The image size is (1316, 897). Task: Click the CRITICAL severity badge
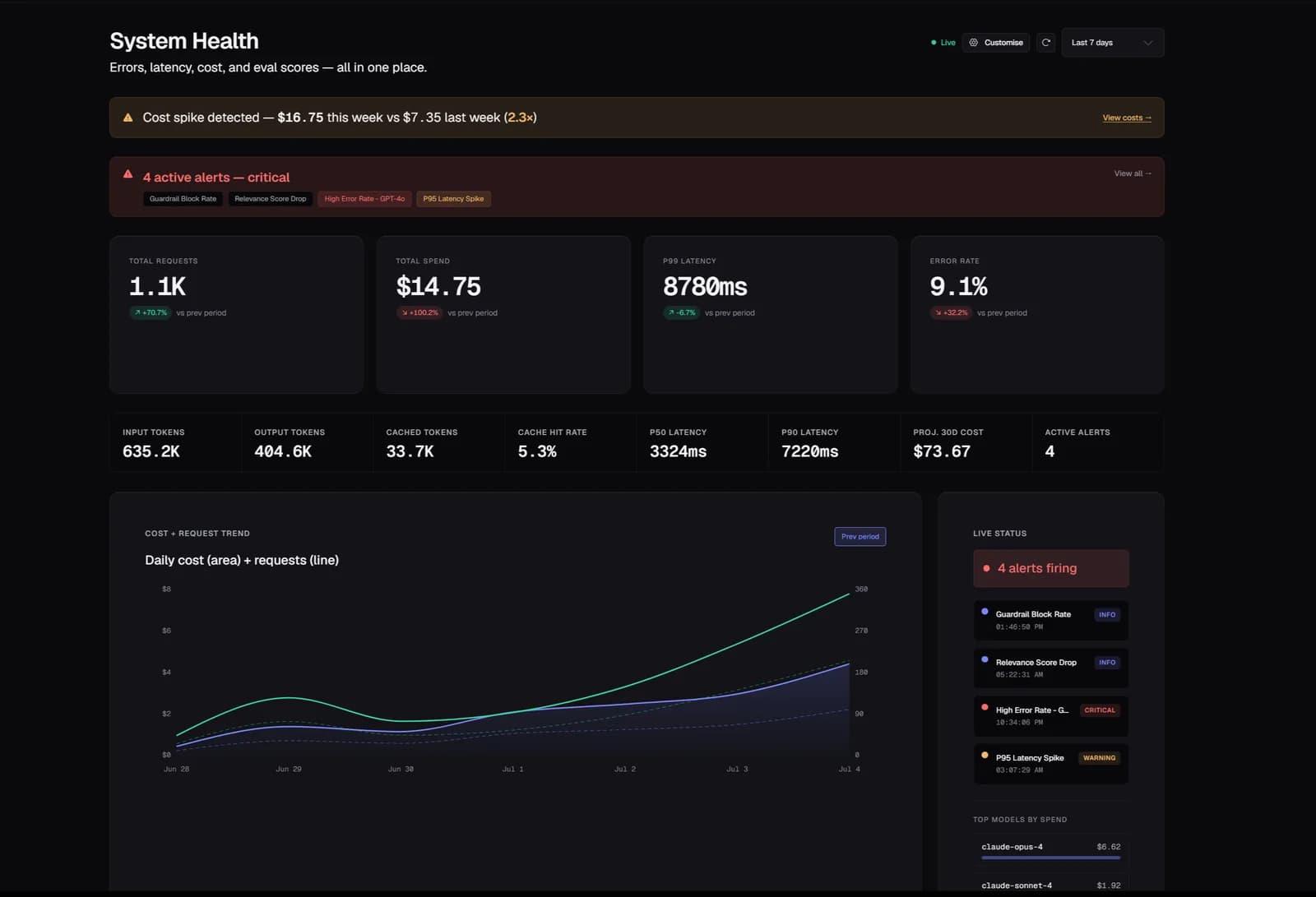coord(1100,710)
